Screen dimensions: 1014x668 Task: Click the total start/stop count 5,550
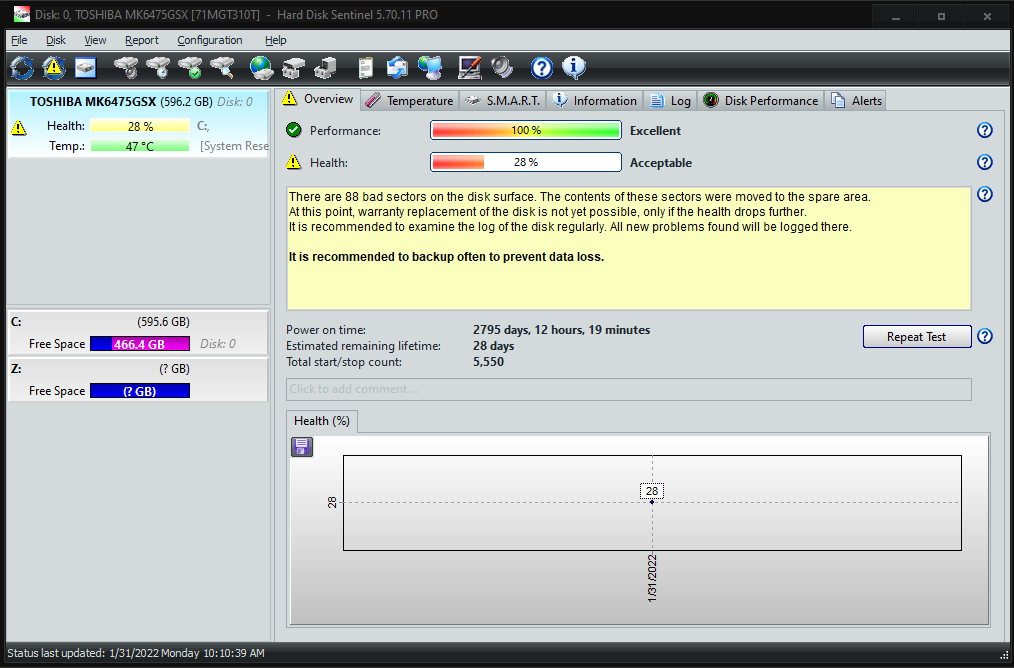pyautogui.click(x=488, y=362)
